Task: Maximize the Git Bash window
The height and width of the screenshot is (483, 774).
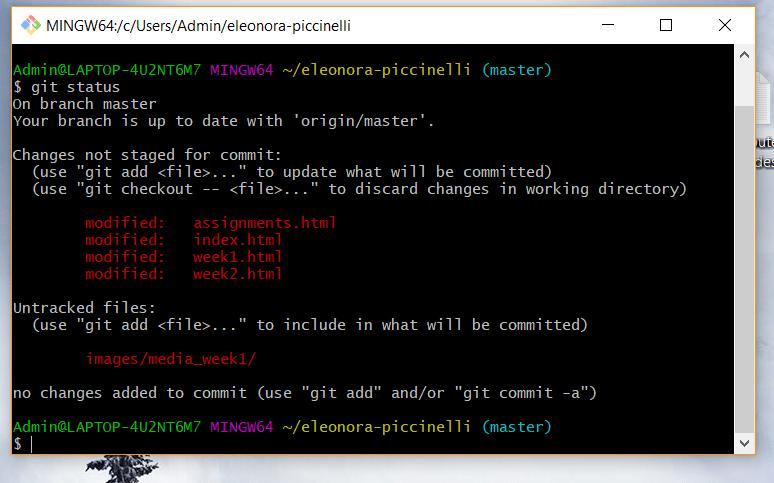Action: (666, 25)
